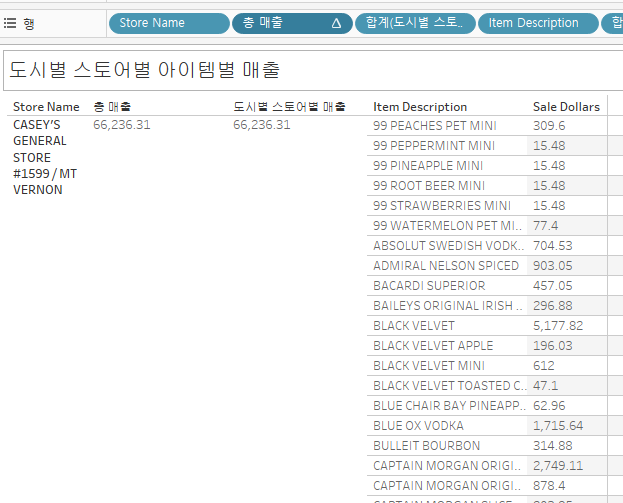The width and height of the screenshot is (623, 503).
Task: Click the Item Description column header
Action: click(x=420, y=107)
